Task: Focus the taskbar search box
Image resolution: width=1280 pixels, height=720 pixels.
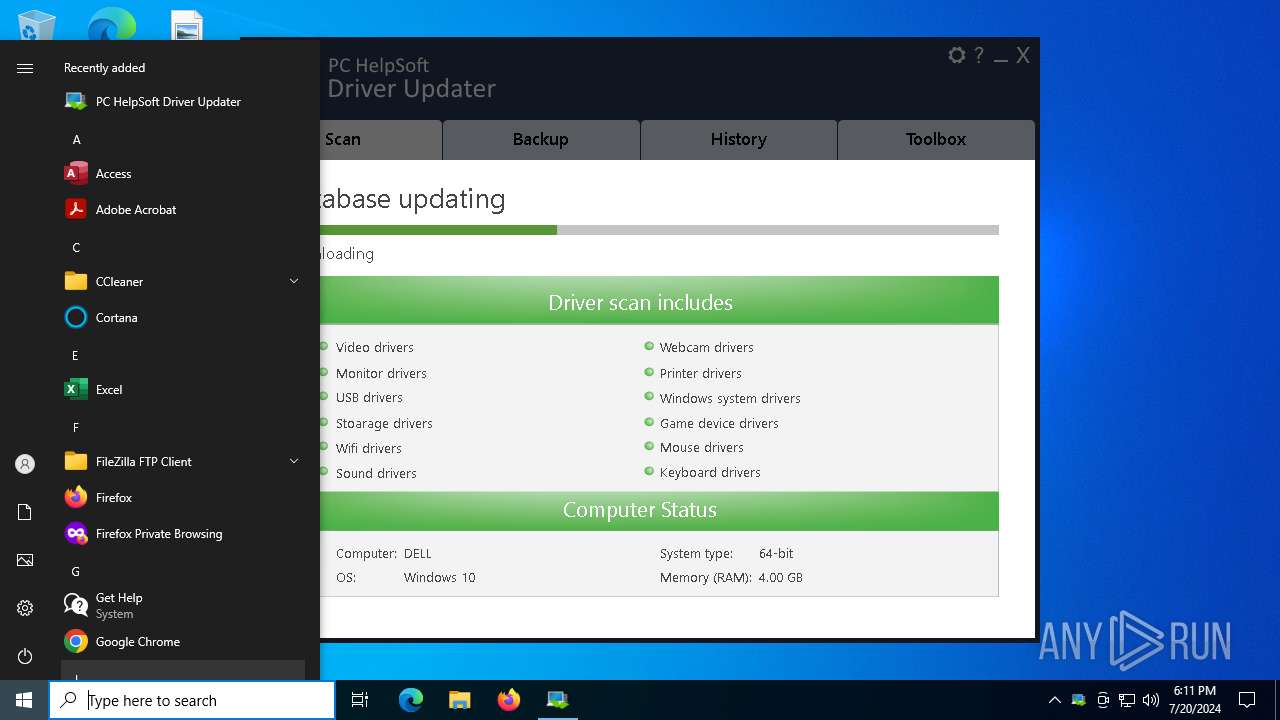Action: point(192,700)
